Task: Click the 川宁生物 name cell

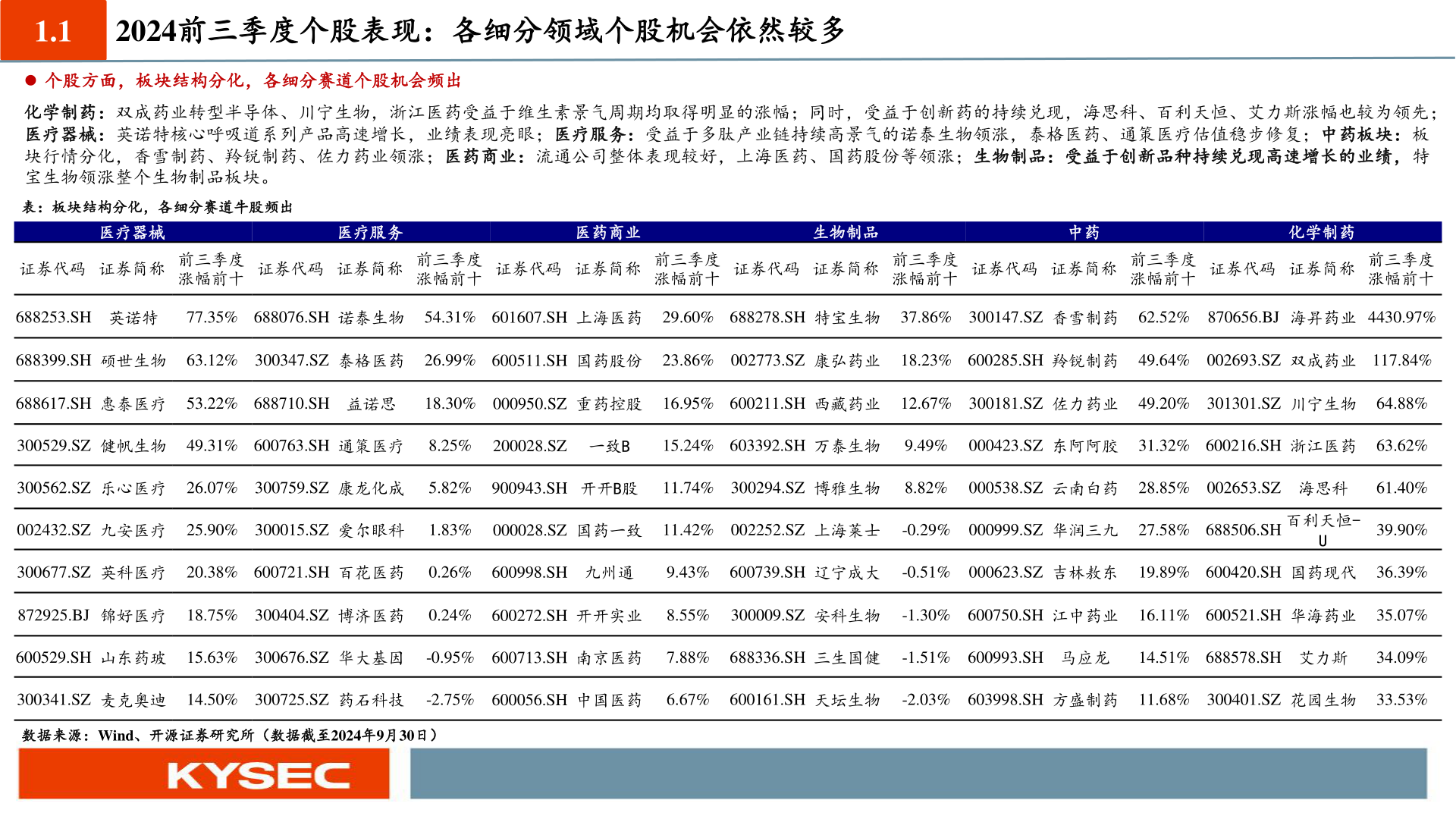Action: click(x=1324, y=404)
